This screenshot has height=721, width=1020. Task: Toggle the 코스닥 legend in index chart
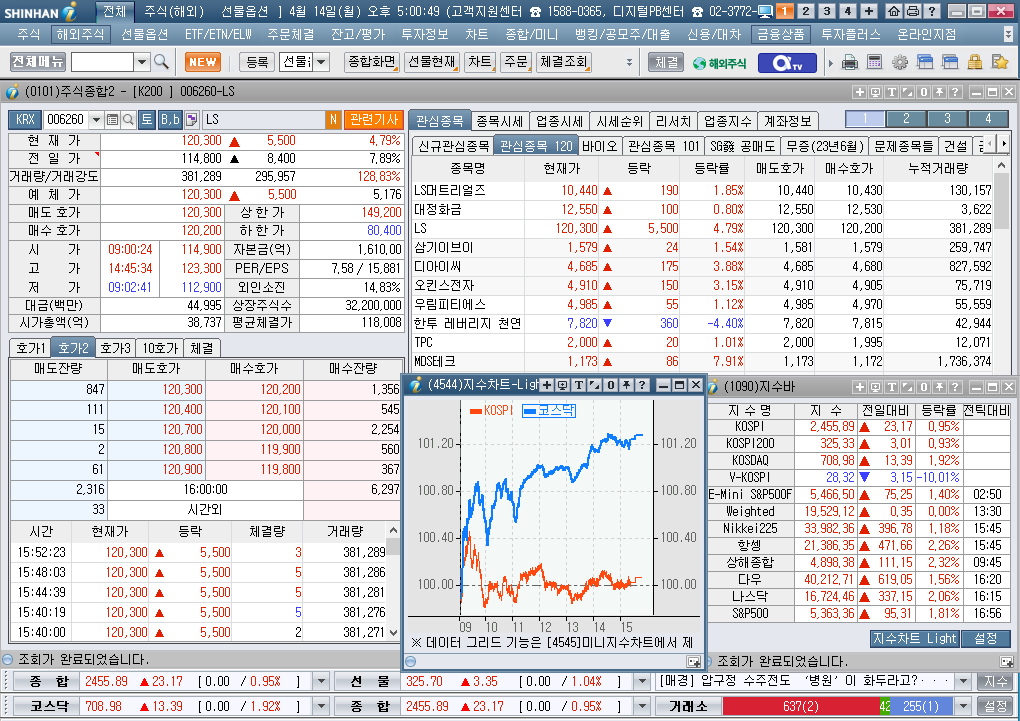549,411
